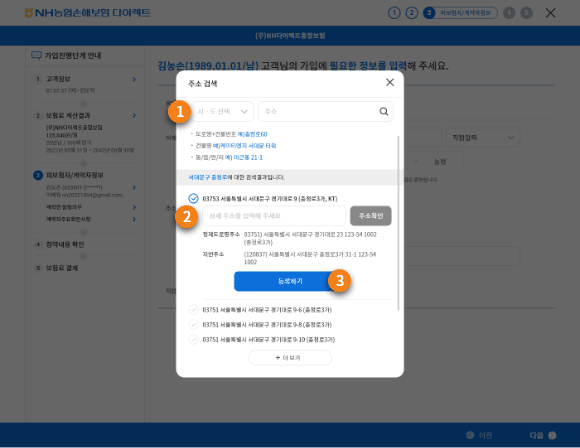
Task: Click the gray address confirm button
Action: pos(371,216)
